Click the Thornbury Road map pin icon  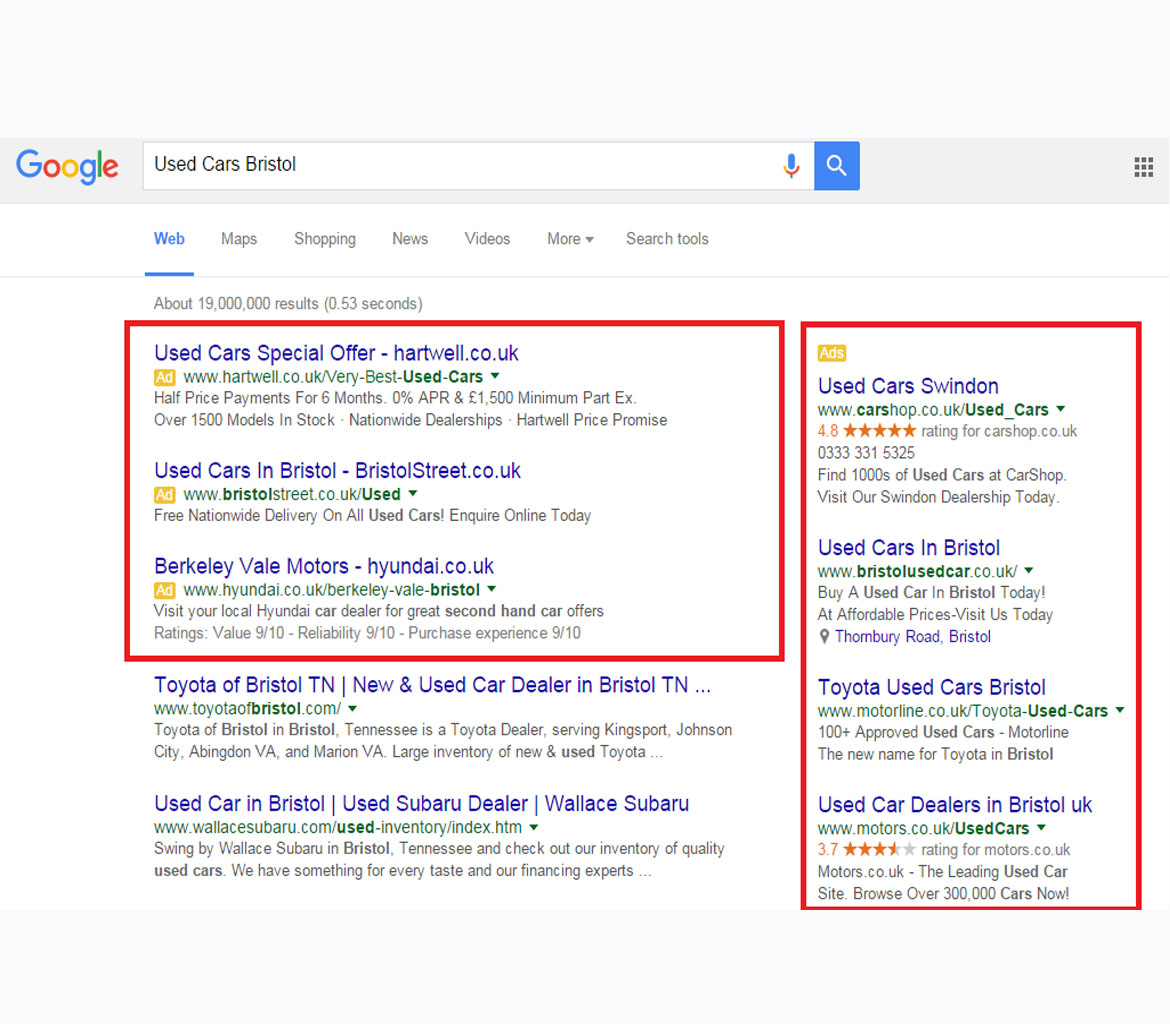click(x=824, y=637)
